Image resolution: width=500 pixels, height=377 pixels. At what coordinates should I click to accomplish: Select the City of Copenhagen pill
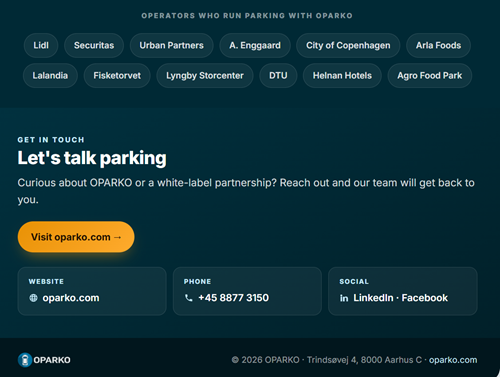click(x=348, y=45)
